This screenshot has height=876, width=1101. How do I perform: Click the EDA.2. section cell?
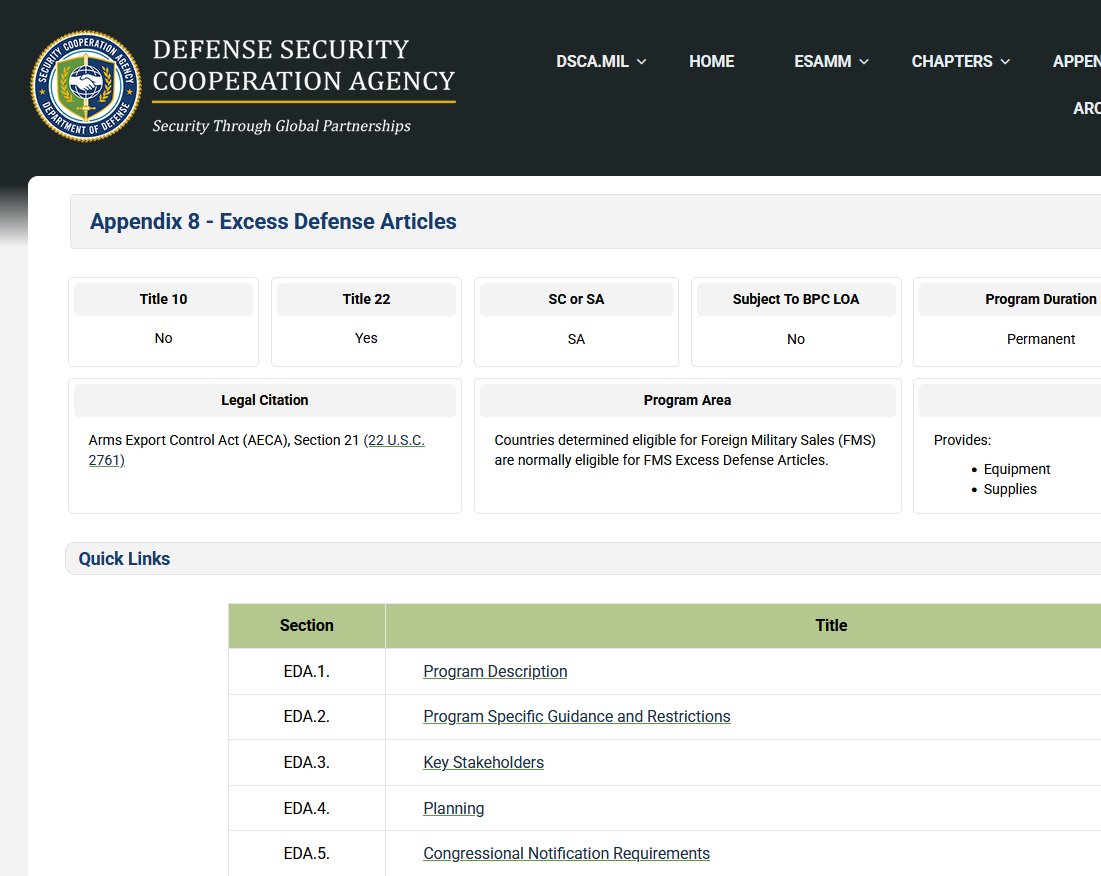point(307,717)
